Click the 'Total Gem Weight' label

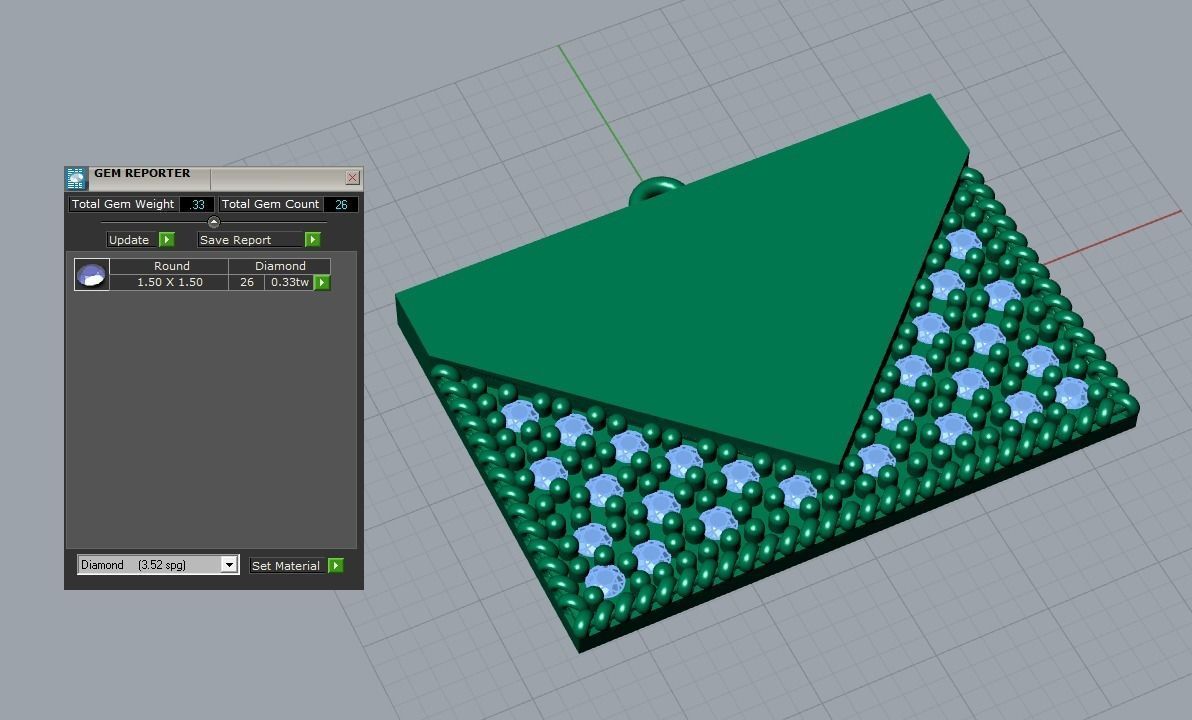point(123,204)
